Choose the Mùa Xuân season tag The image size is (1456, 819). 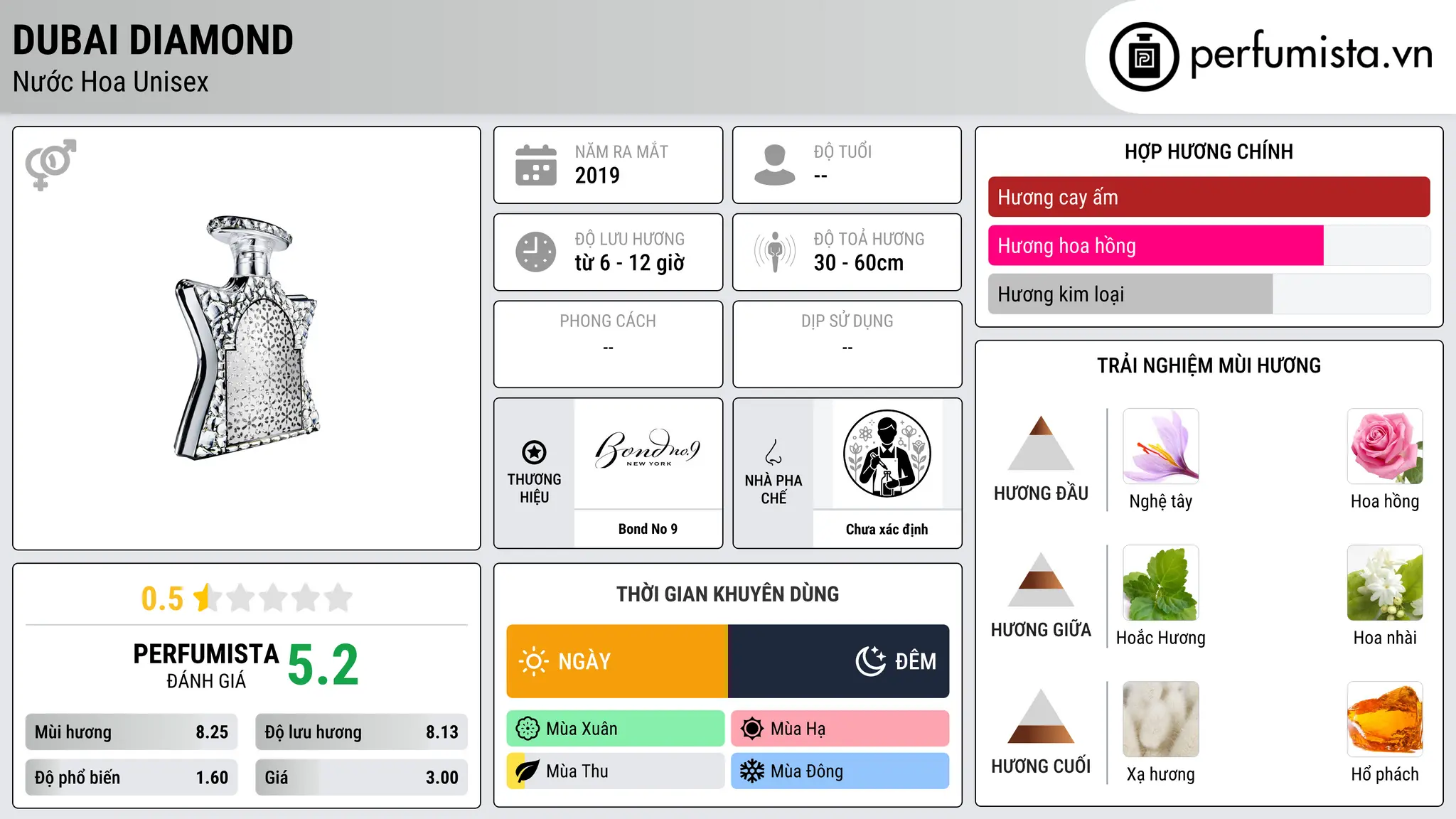(616, 729)
